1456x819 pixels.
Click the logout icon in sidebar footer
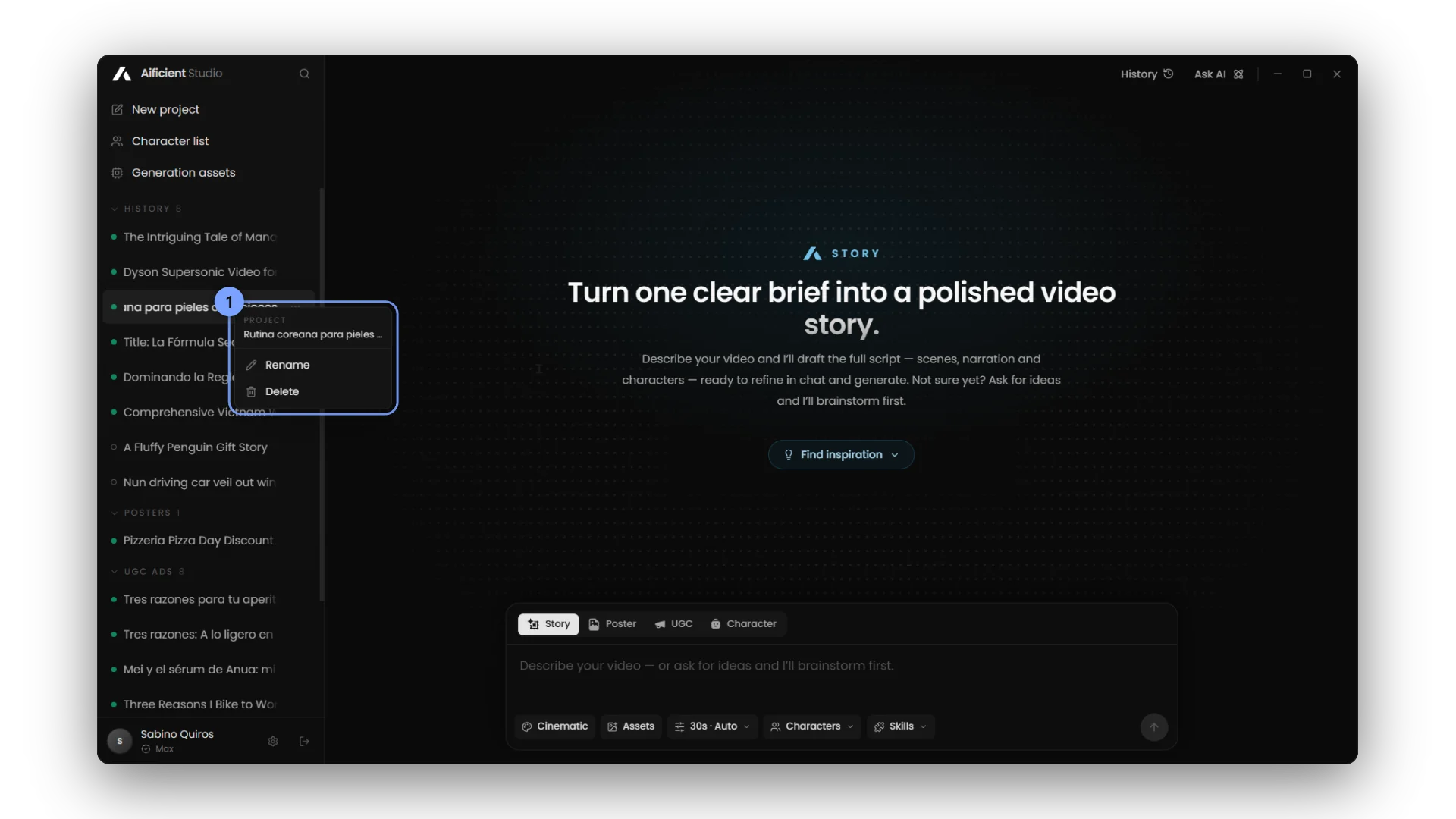coord(304,742)
